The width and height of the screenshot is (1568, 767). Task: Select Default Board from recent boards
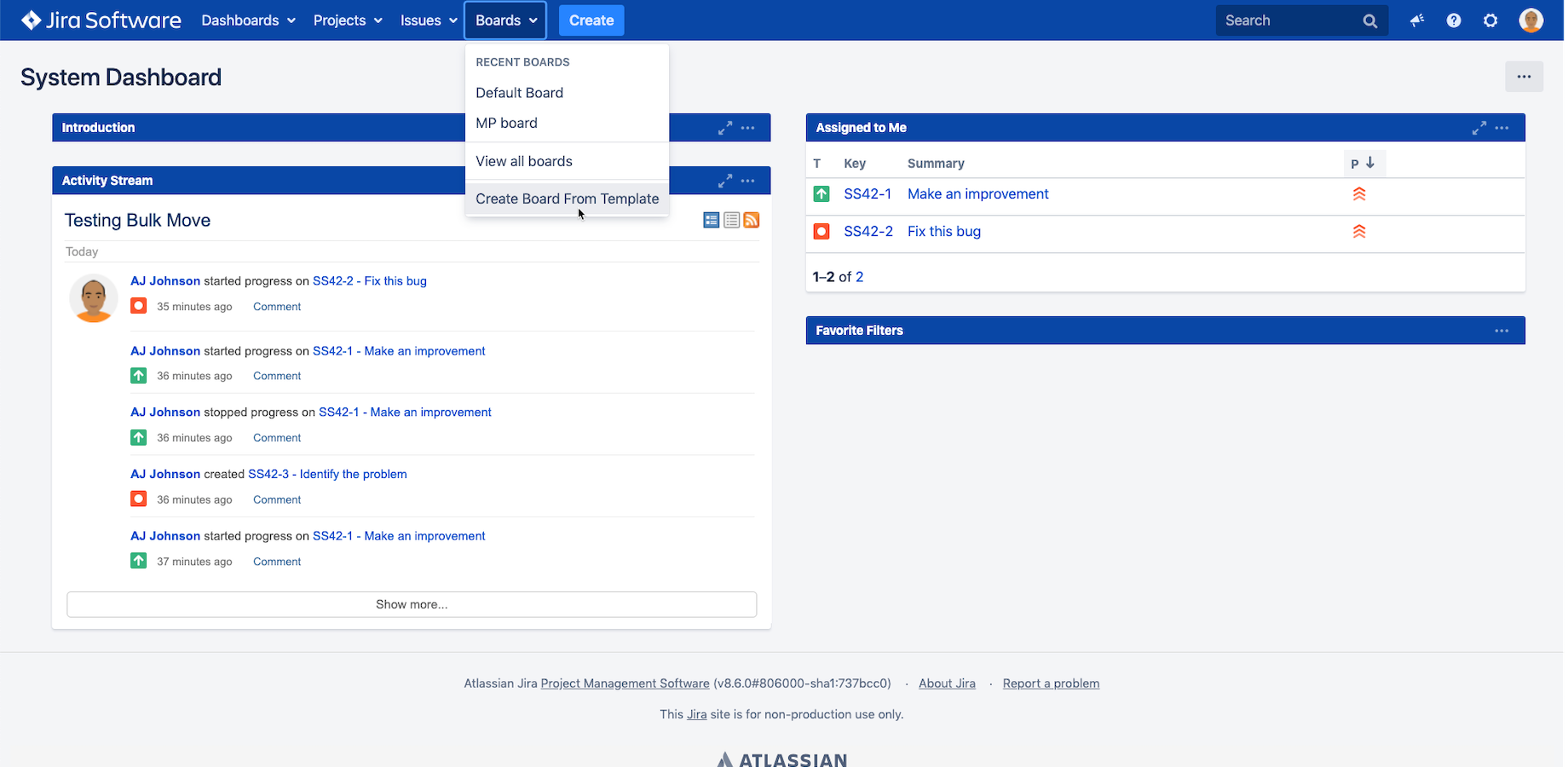pos(567,93)
